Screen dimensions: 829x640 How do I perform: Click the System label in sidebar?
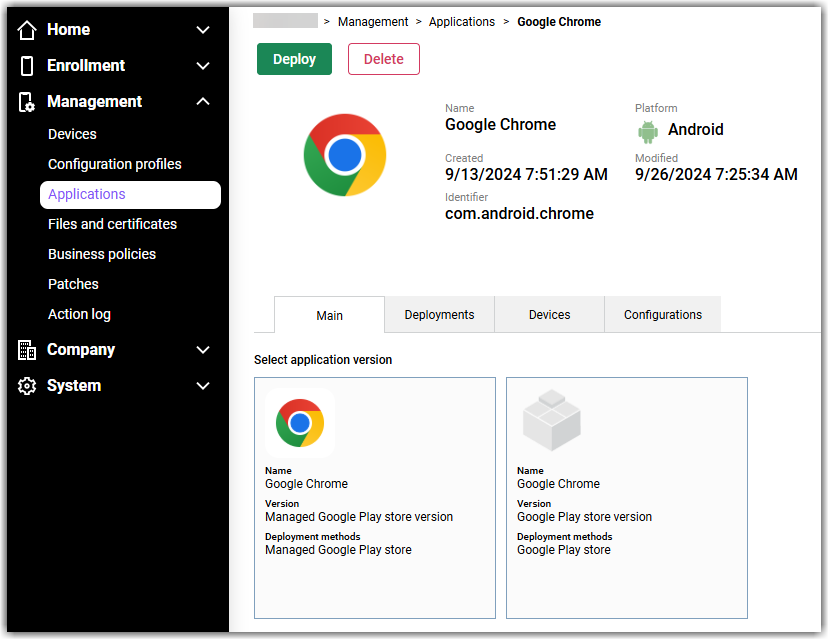point(74,386)
